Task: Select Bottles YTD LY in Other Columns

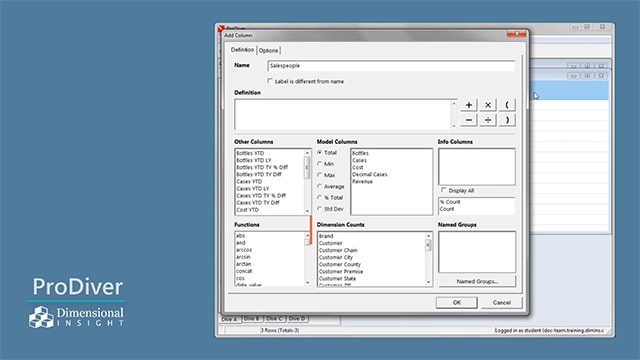Action: point(253,160)
